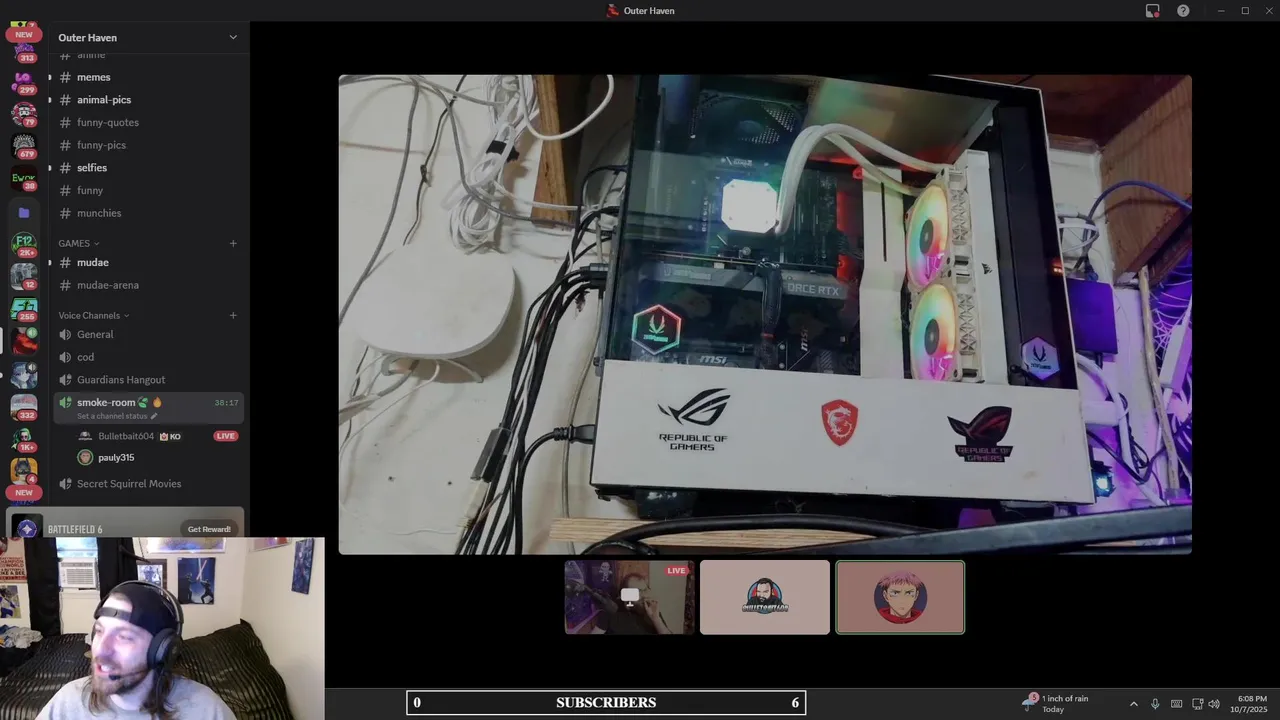The image size is (1280, 720).
Task: Click the hash icon beside memes channel
Action: 65,77
